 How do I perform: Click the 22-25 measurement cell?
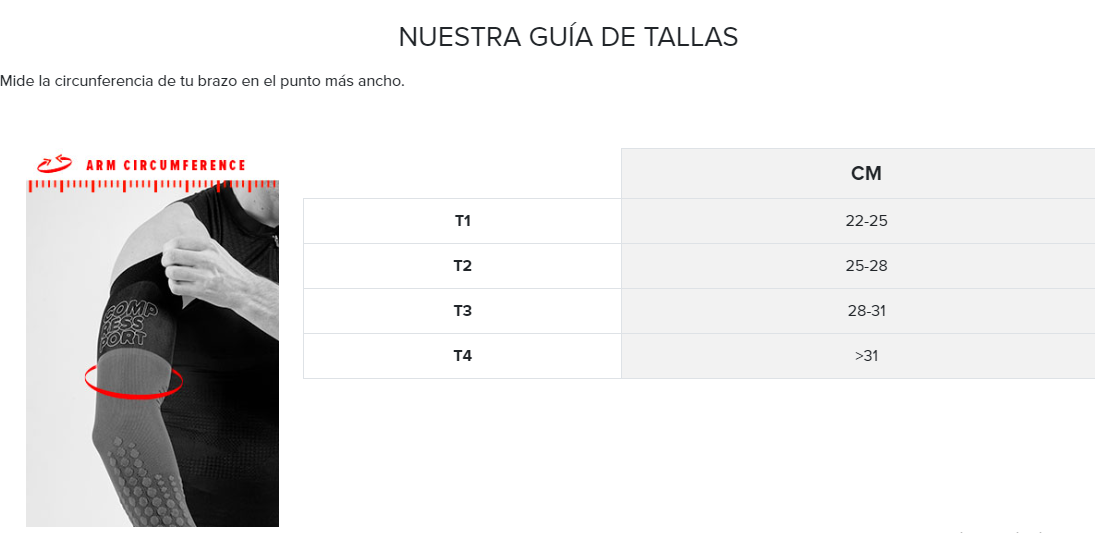click(866, 221)
